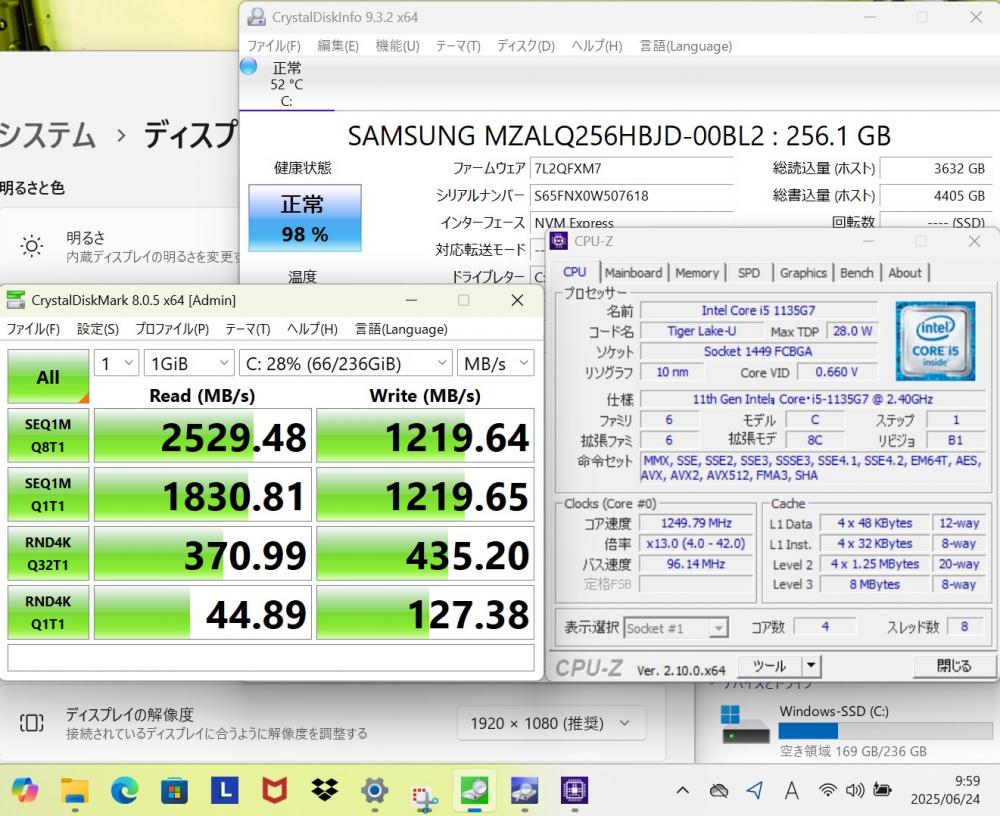This screenshot has width=1000, height=816.
Task: Click the Intel Core i5 logo in CPU-Z
Action: 935,341
